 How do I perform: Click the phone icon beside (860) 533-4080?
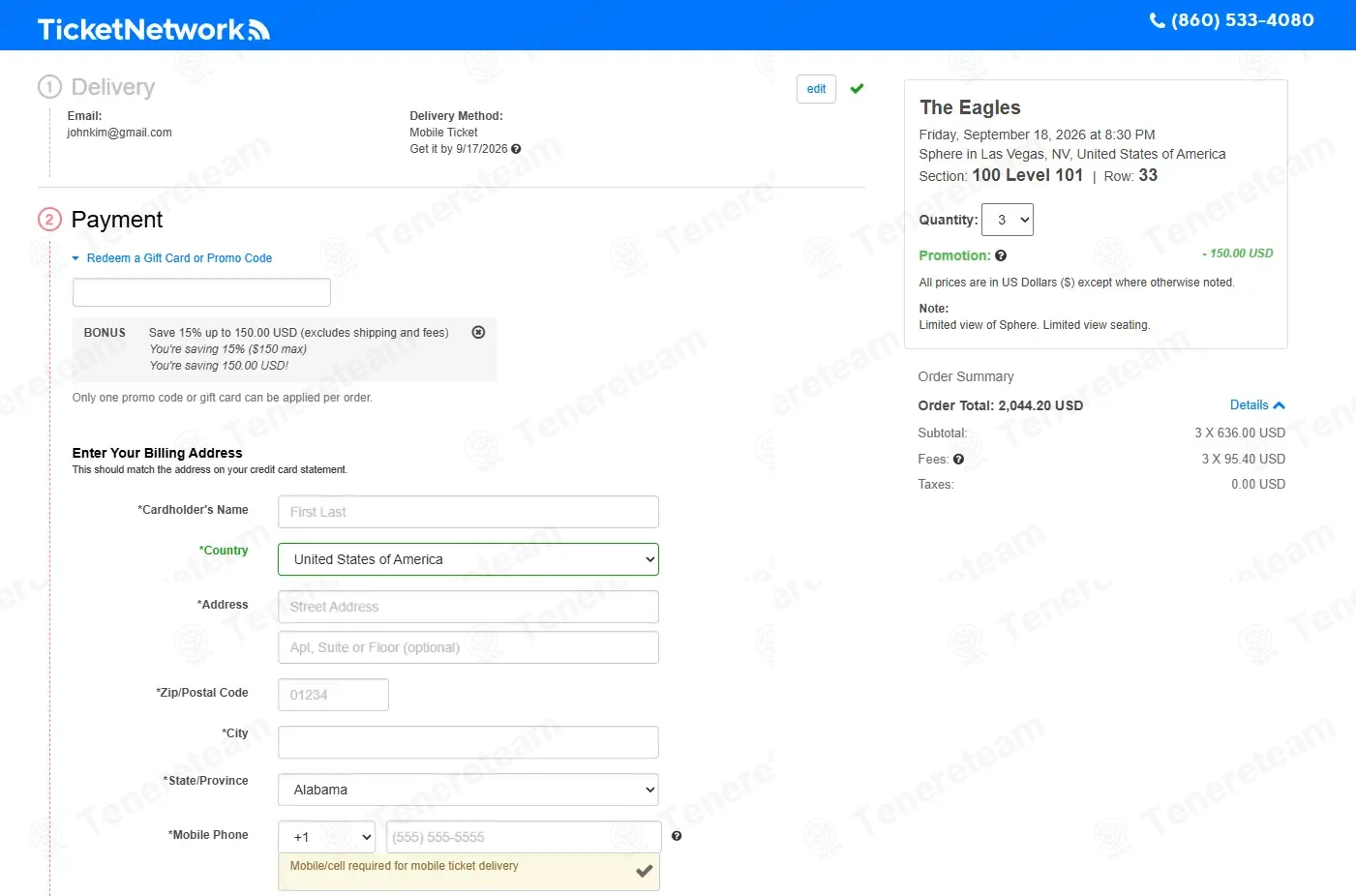(x=1157, y=20)
